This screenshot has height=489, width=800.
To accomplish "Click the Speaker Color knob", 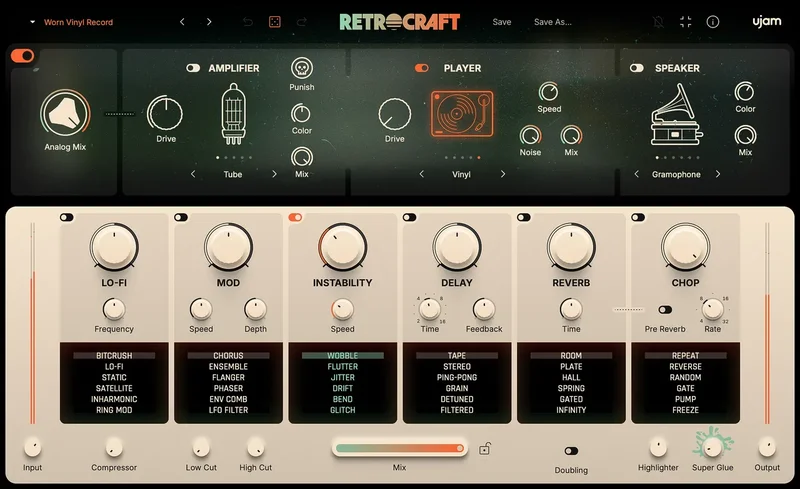I will pyautogui.click(x=744, y=92).
